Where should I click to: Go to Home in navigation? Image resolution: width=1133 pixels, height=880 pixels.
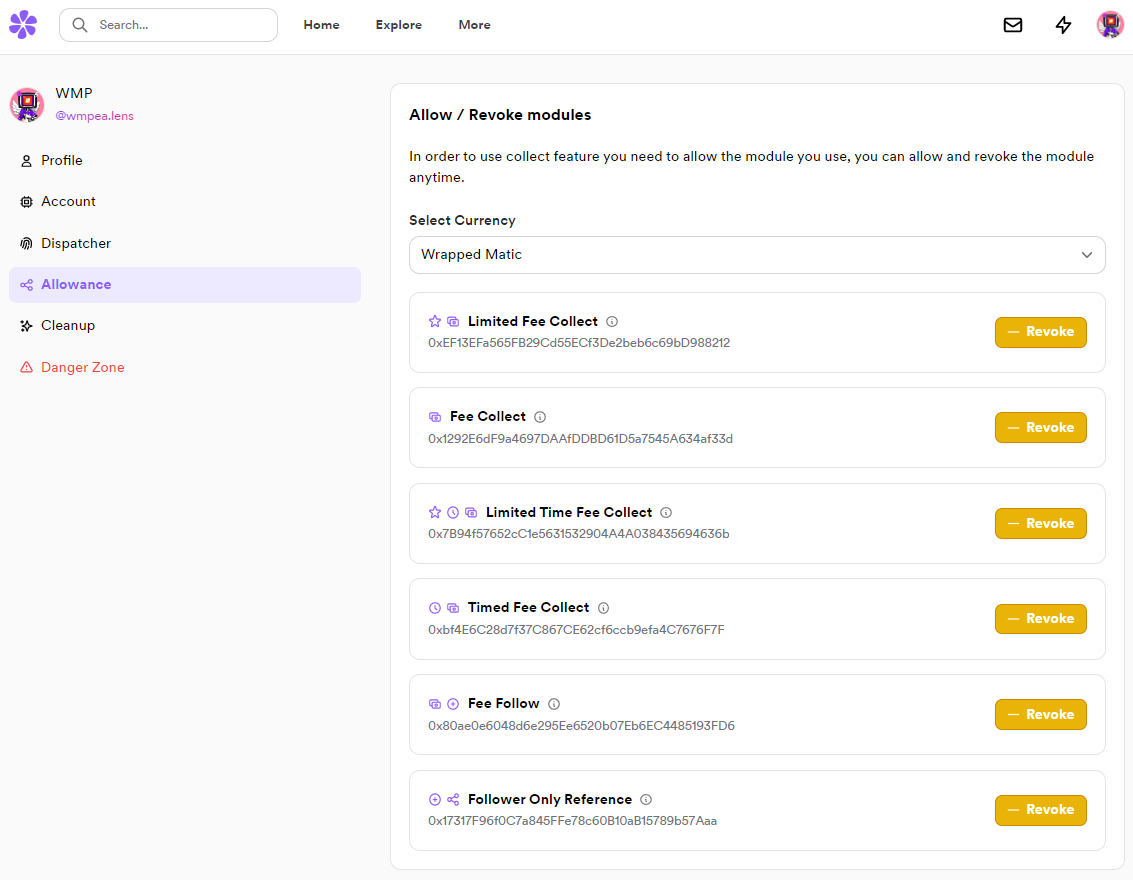[x=321, y=25]
